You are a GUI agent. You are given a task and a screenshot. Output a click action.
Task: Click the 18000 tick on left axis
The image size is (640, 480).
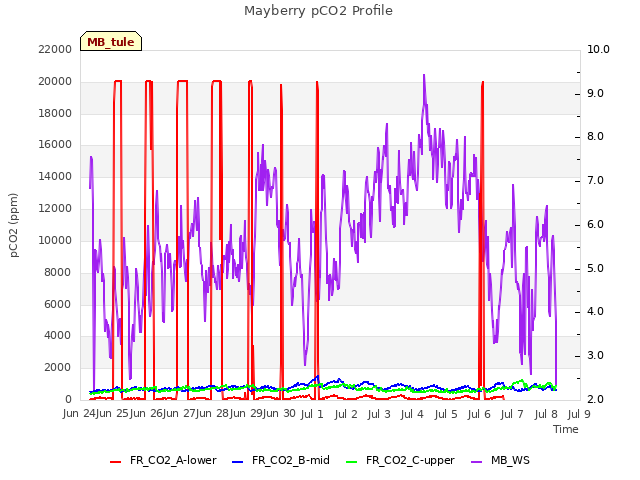pos(55,113)
